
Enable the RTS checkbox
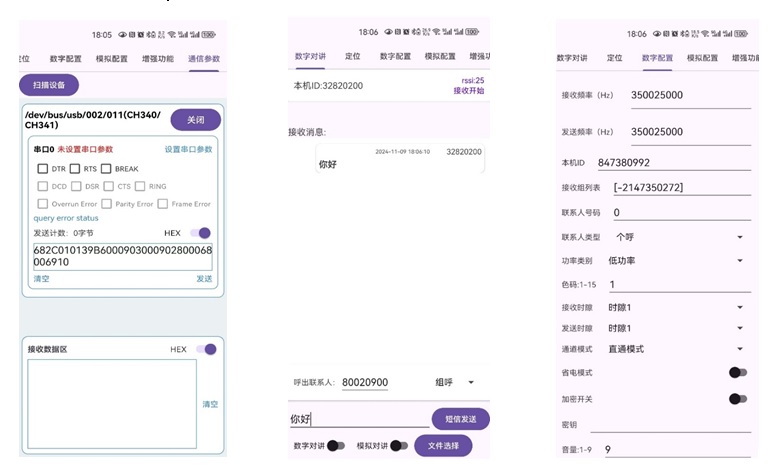click(75, 169)
